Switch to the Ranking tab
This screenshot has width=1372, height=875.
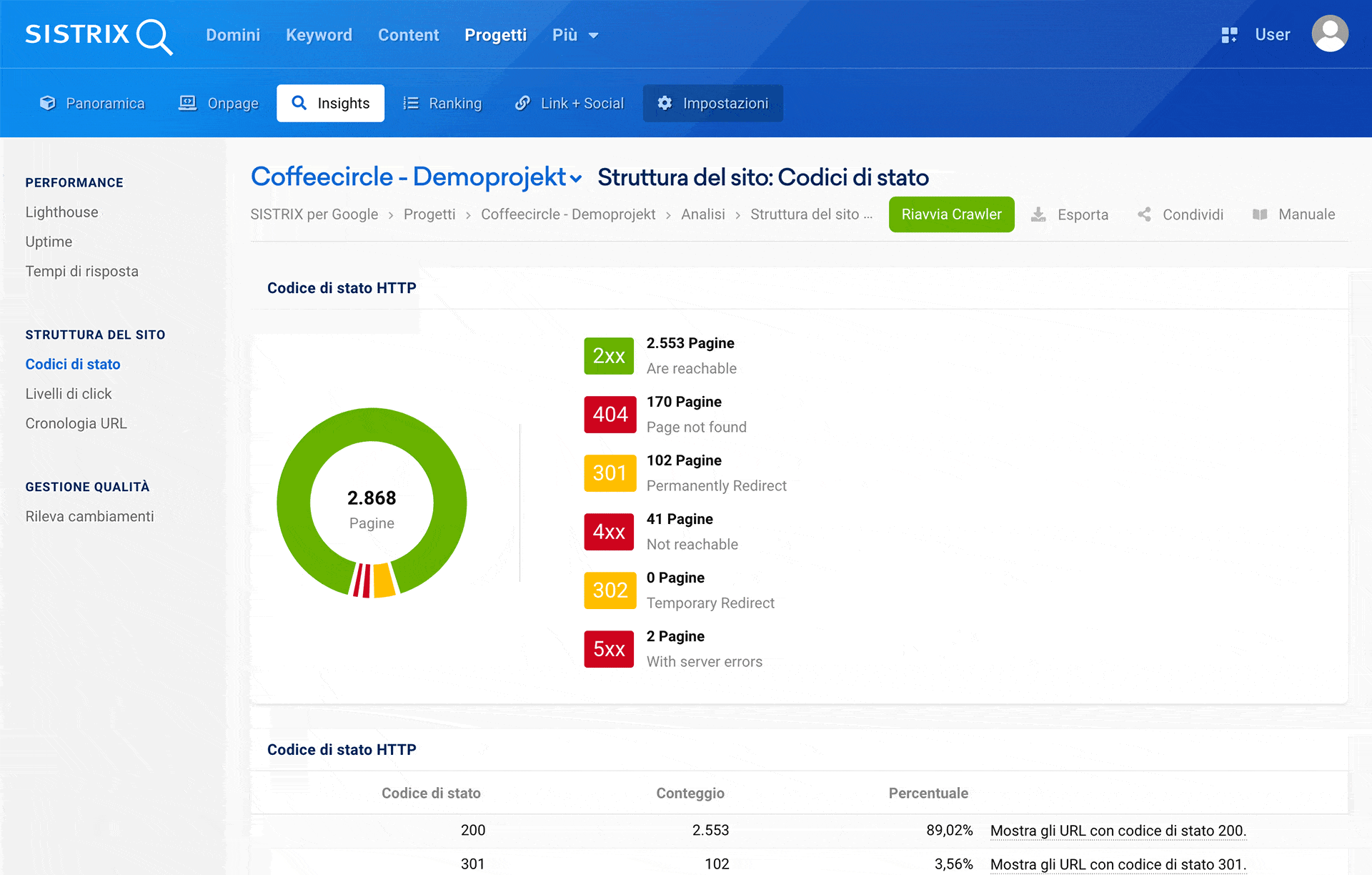coord(442,103)
